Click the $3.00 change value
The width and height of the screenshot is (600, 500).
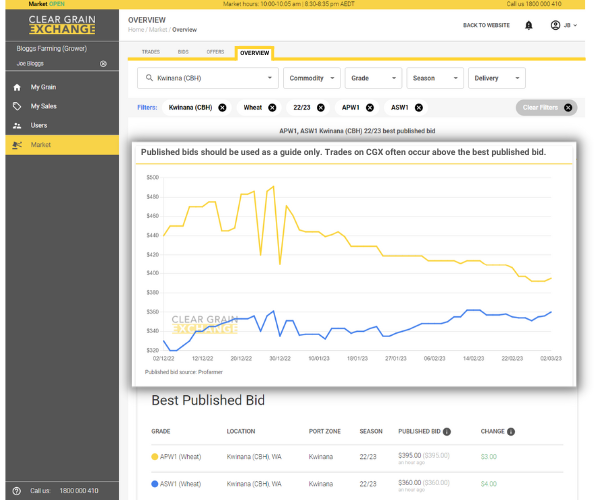point(489,457)
